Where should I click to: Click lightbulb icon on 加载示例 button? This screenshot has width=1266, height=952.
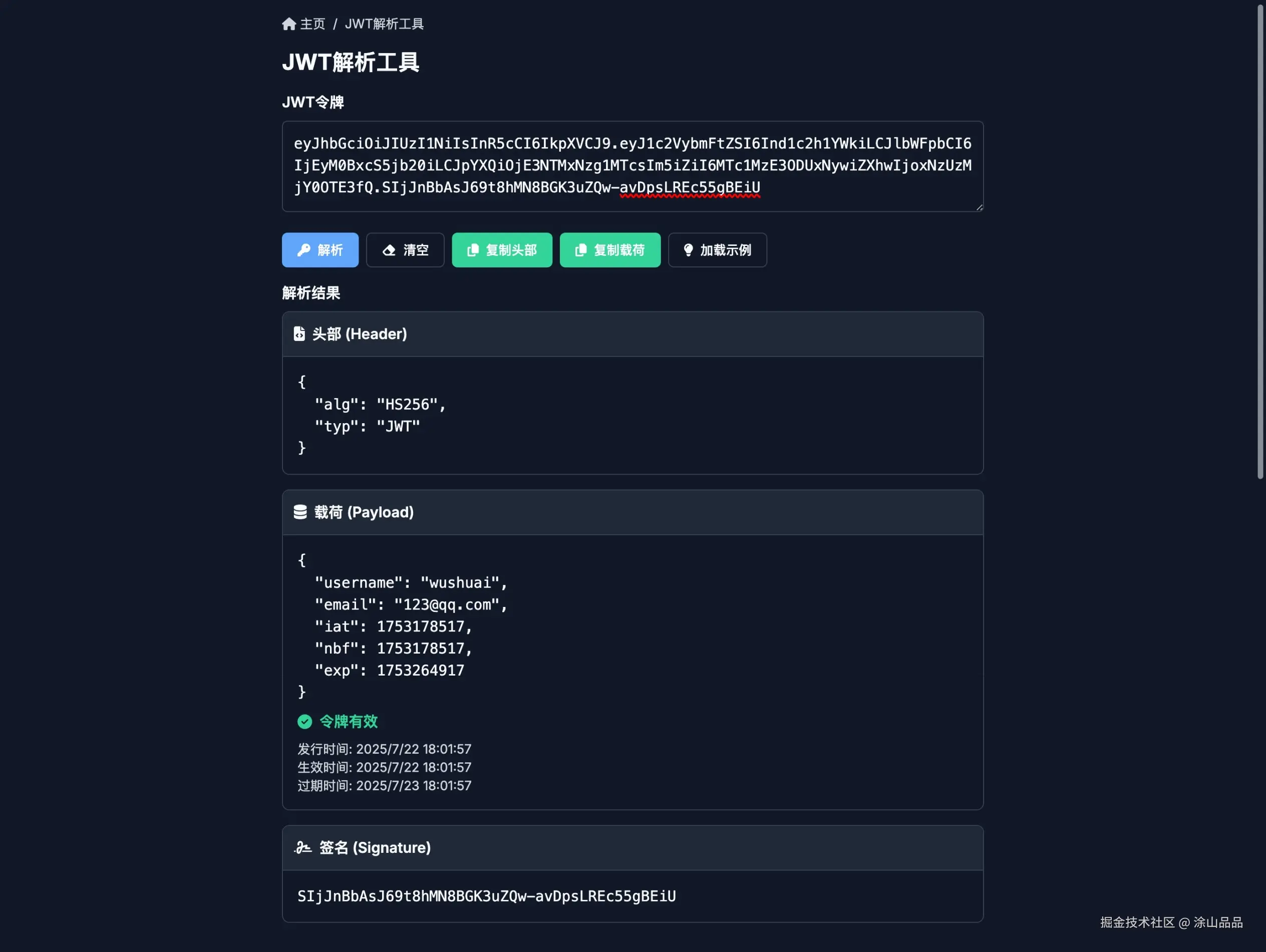click(x=689, y=250)
